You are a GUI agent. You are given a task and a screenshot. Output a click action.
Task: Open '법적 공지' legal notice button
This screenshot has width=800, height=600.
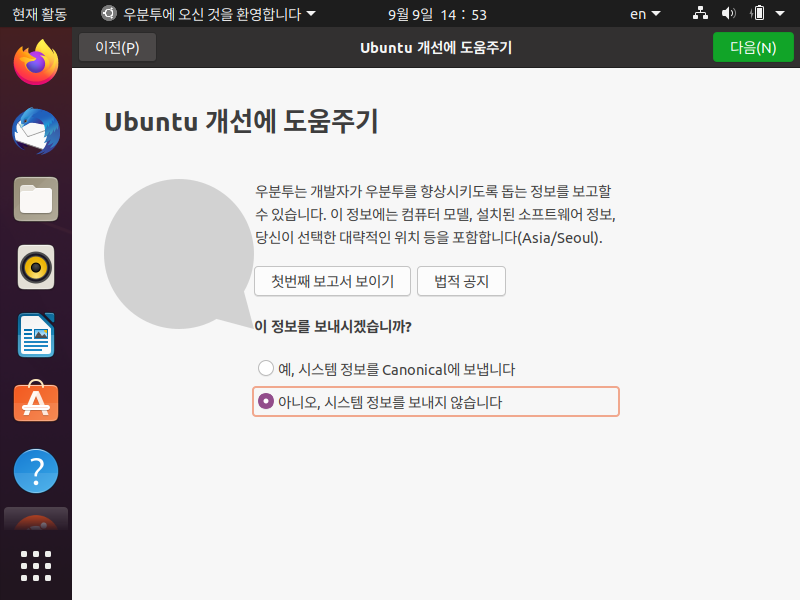pos(461,281)
